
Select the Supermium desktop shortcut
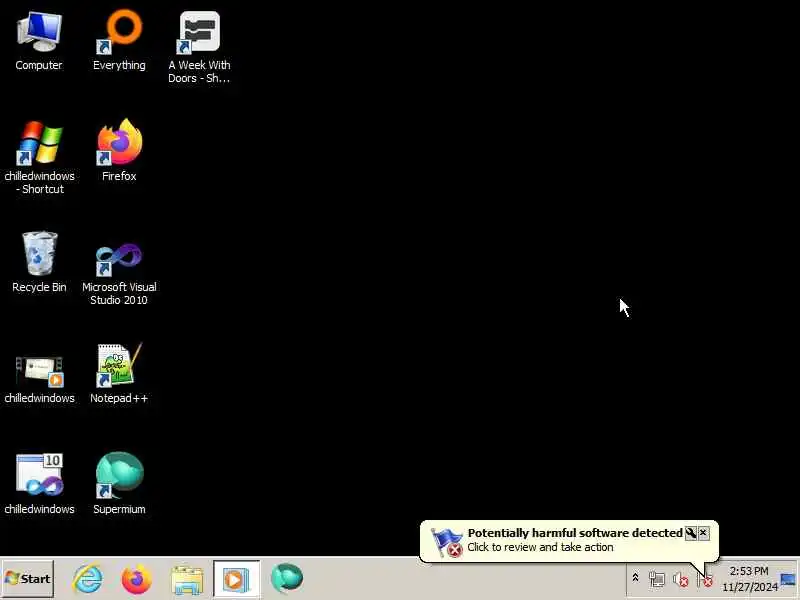point(119,484)
